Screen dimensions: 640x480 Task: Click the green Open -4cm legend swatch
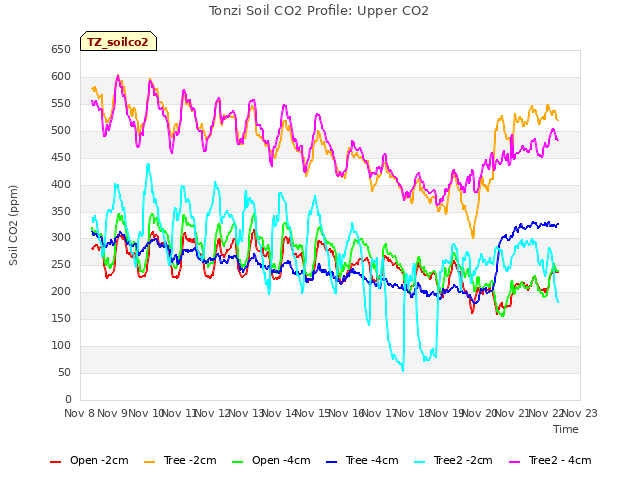[x=238, y=462]
